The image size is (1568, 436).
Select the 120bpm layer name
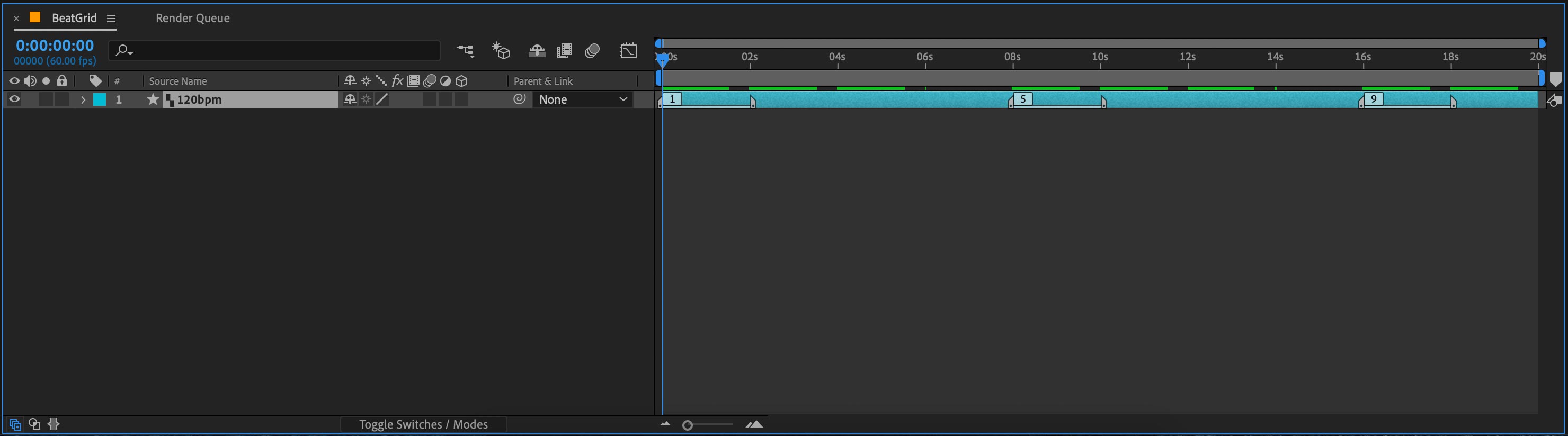click(199, 99)
